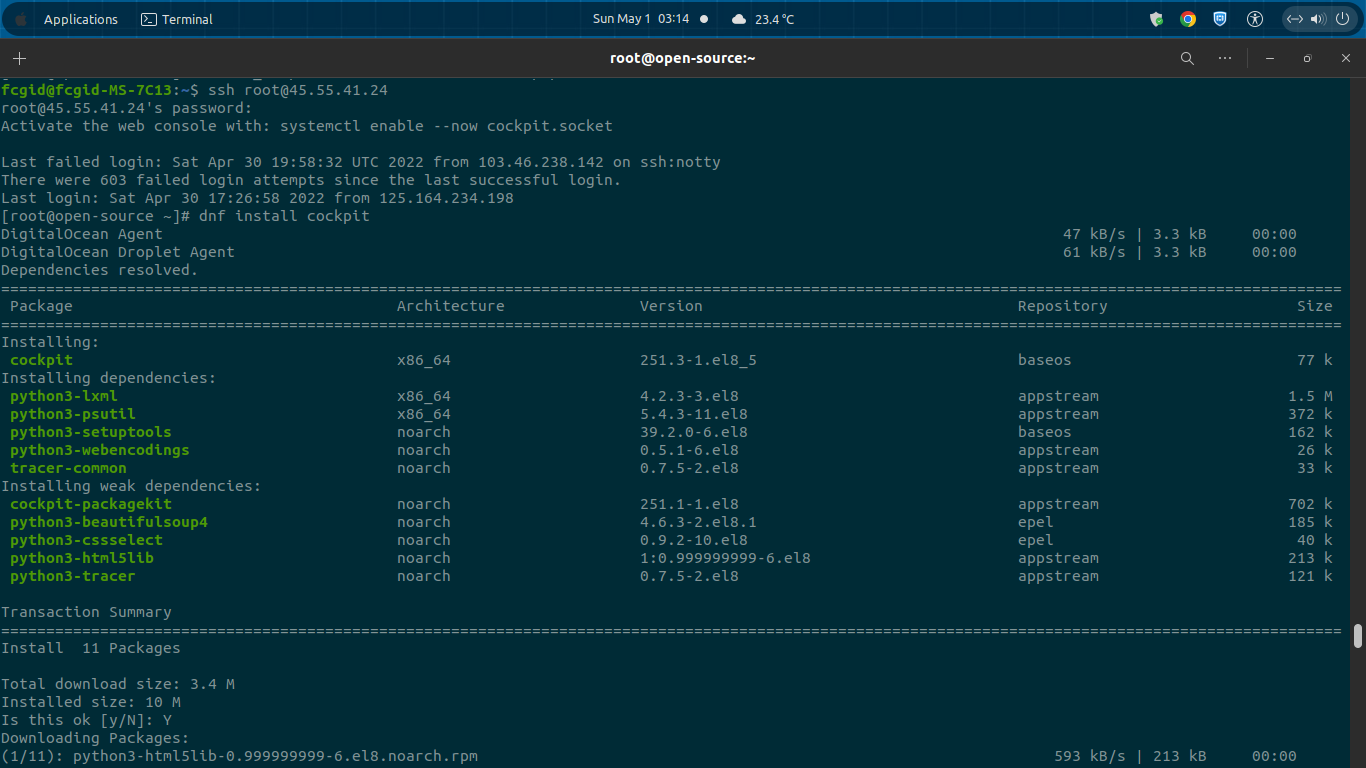Click 'Installed size: 10 M'
The image size is (1366, 768).
(x=91, y=702)
